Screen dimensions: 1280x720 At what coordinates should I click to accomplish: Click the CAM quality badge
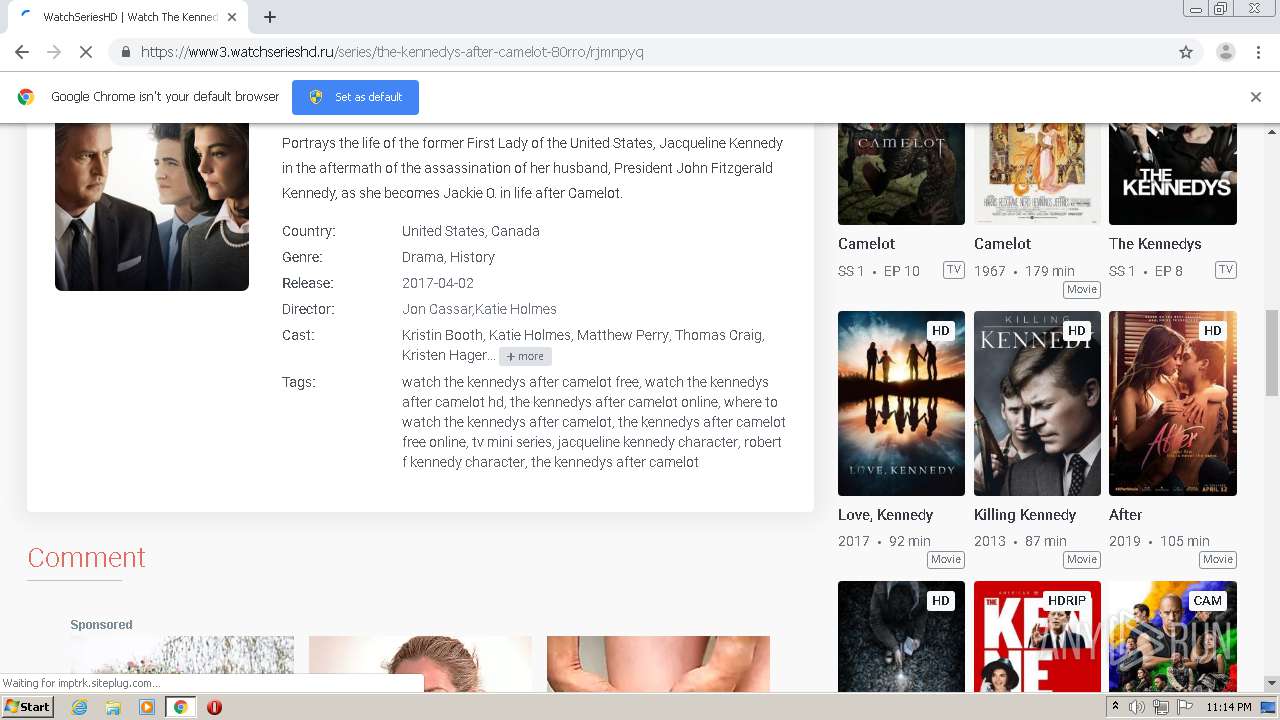(x=1207, y=601)
